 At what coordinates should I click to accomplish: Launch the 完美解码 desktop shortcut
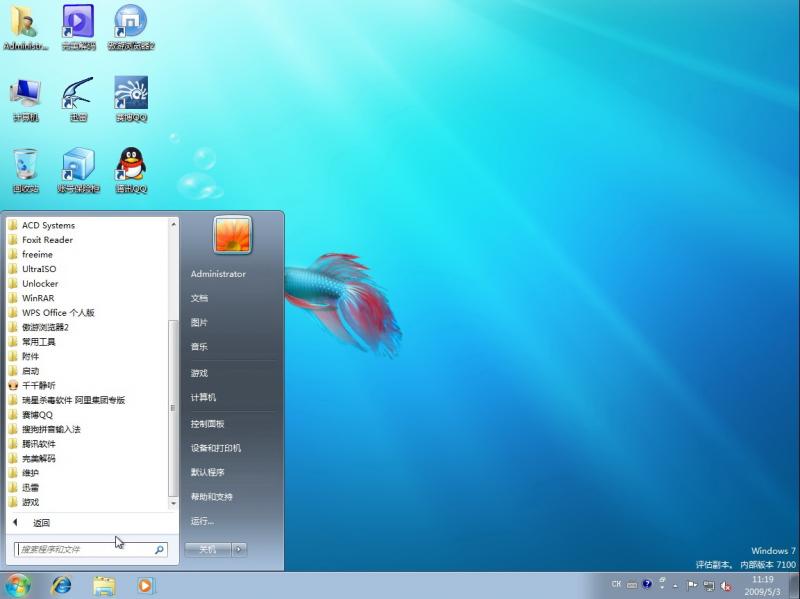click(78, 27)
